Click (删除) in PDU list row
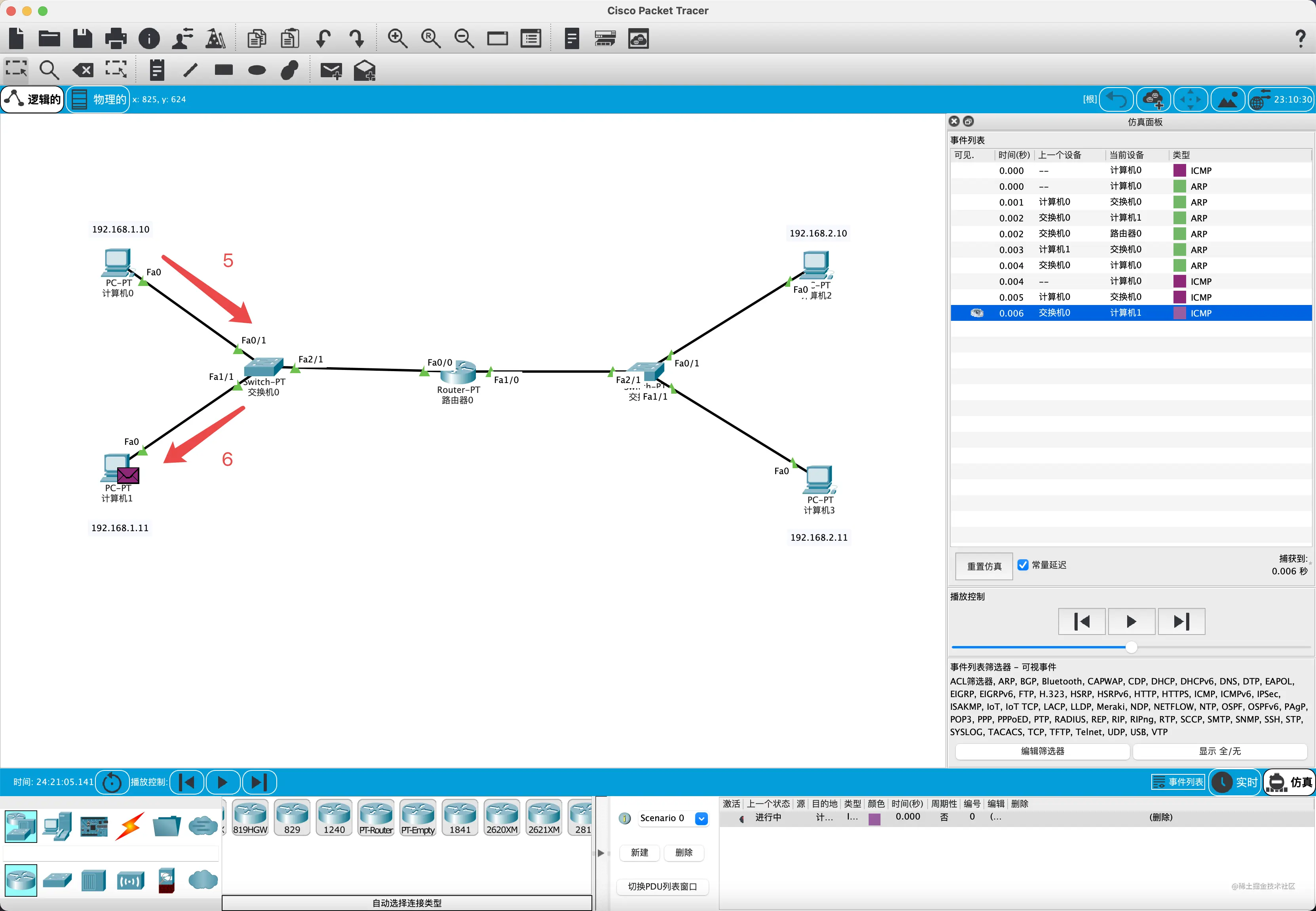Image resolution: width=1316 pixels, height=911 pixels. pyautogui.click(x=1160, y=818)
